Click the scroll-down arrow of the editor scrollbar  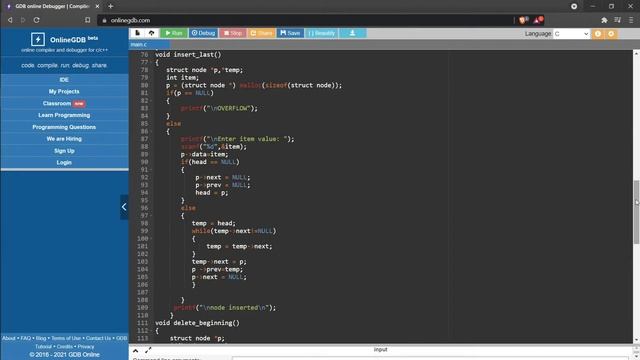coord(636,340)
